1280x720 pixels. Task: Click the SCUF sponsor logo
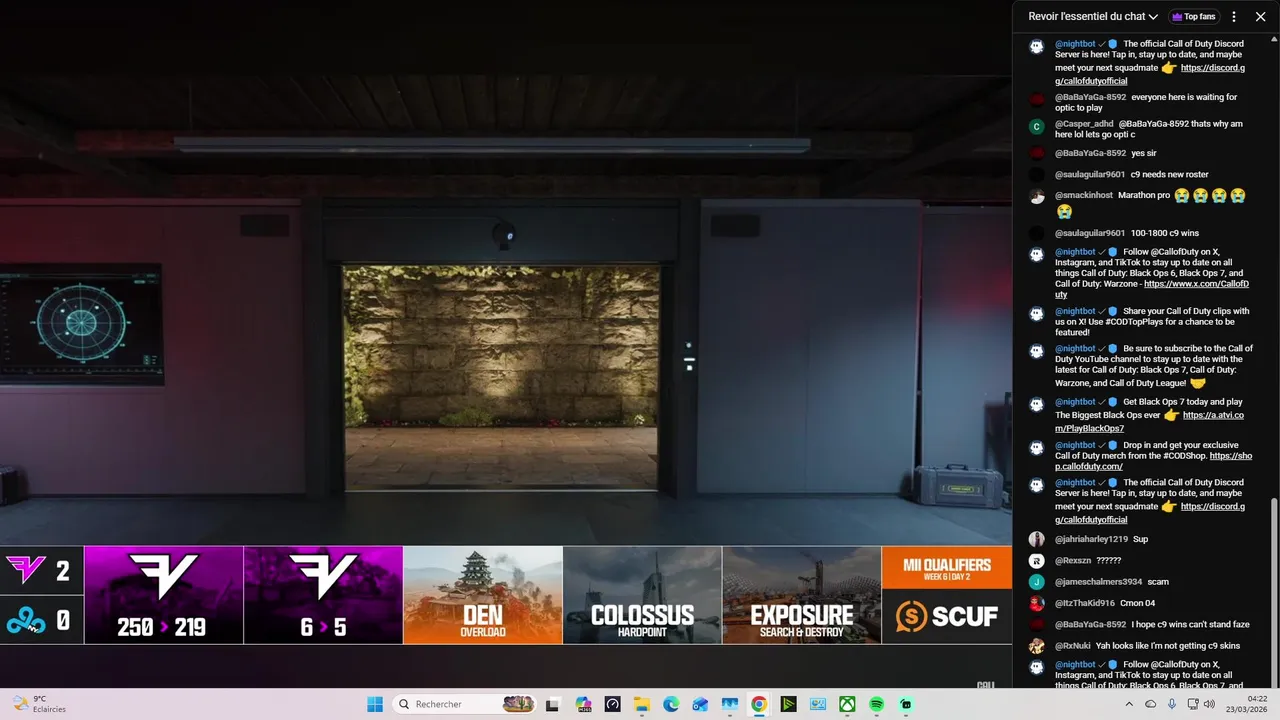click(946, 616)
